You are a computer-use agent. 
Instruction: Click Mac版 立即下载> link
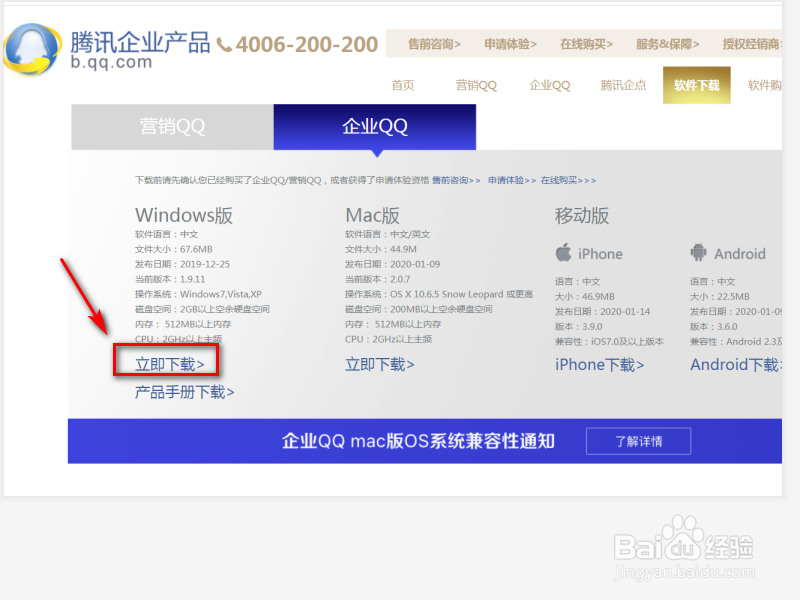(380, 364)
